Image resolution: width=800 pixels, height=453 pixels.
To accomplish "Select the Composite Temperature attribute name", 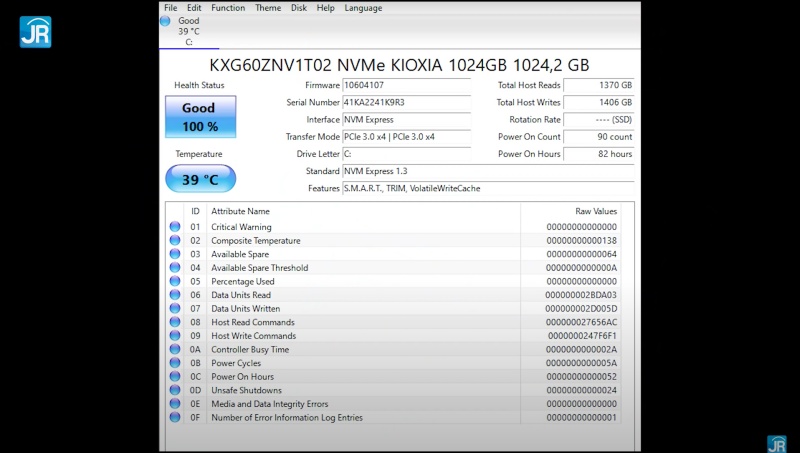I will coord(256,241).
